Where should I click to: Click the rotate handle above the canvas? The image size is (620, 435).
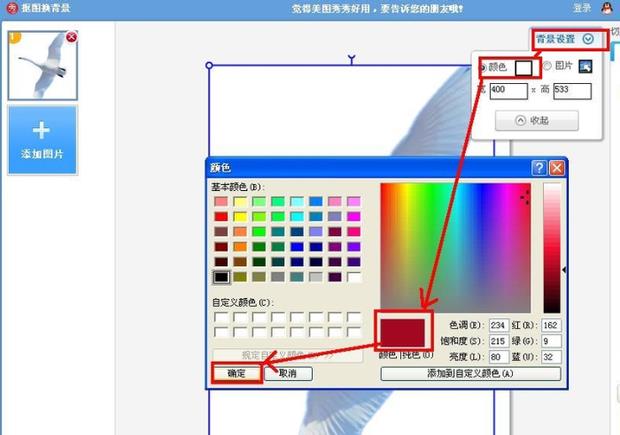351,60
